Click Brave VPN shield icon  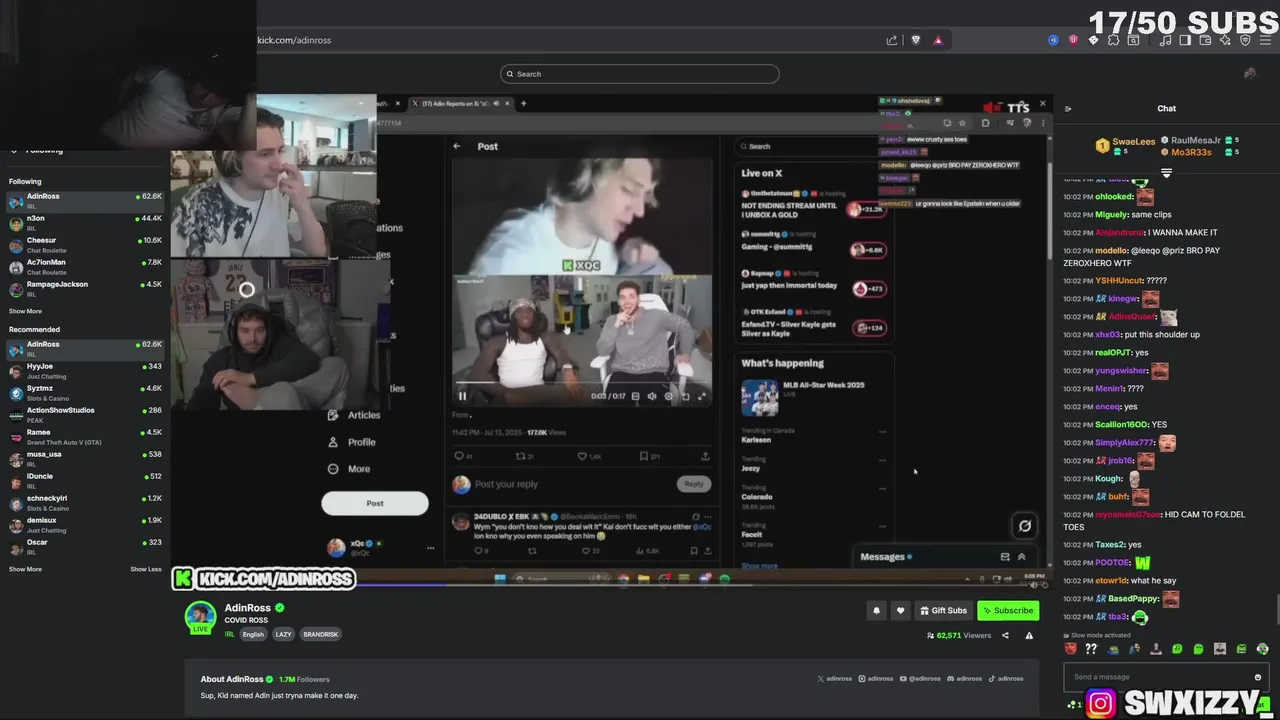[1245, 40]
